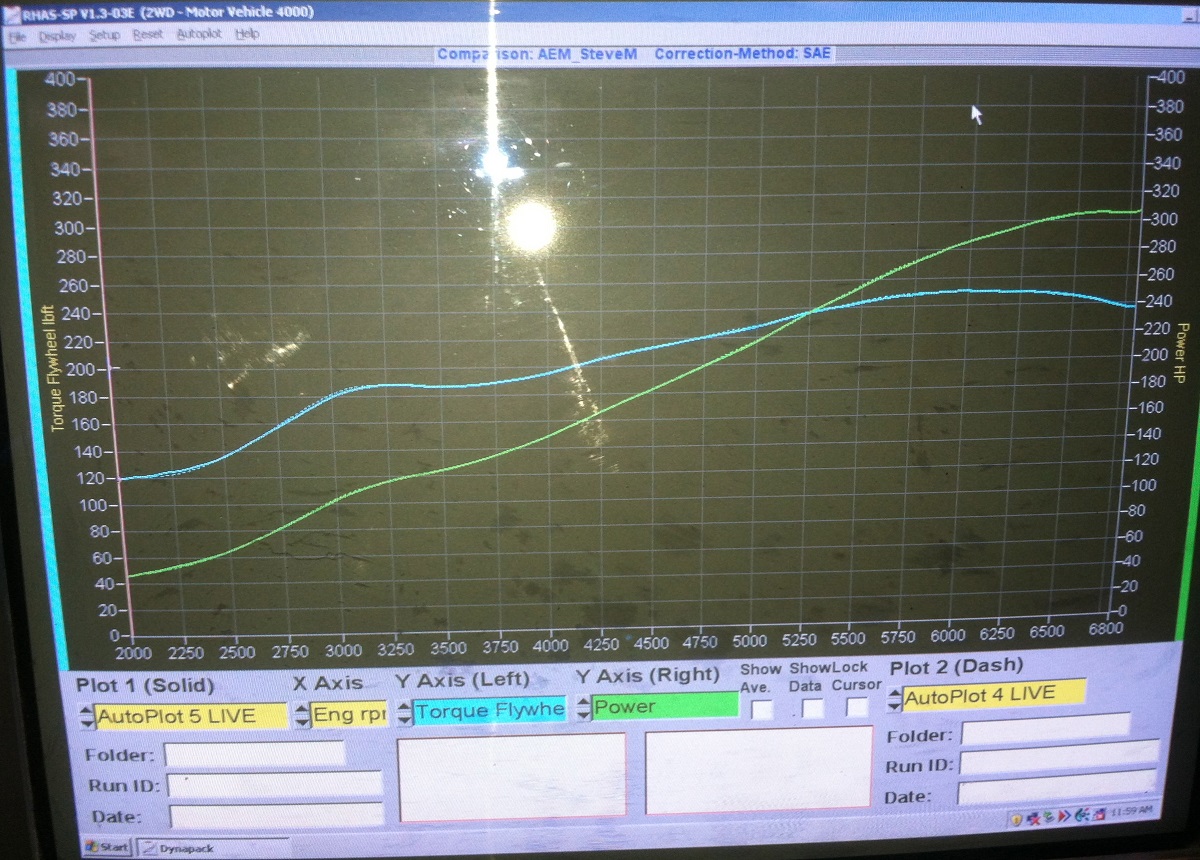Select the AutoPlot 5 LIVE plot field
1200x860 pixels.
point(191,716)
